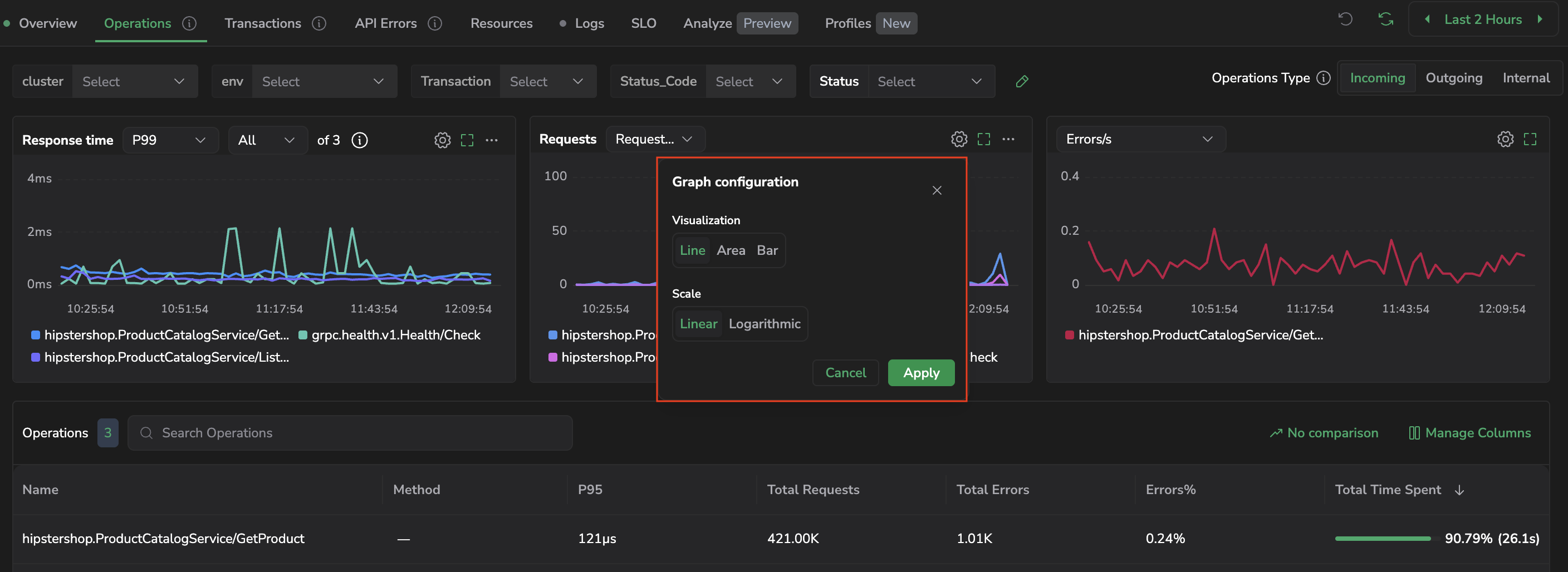Click hipstershop ProductCatalogService/List legend entry
The height and width of the screenshot is (572, 1568).
point(160,357)
